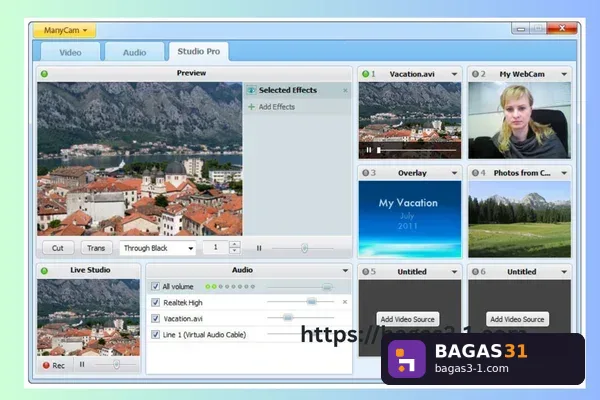This screenshot has width=600, height=400.
Task: Click the Realtek High label
Action: click(183, 302)
